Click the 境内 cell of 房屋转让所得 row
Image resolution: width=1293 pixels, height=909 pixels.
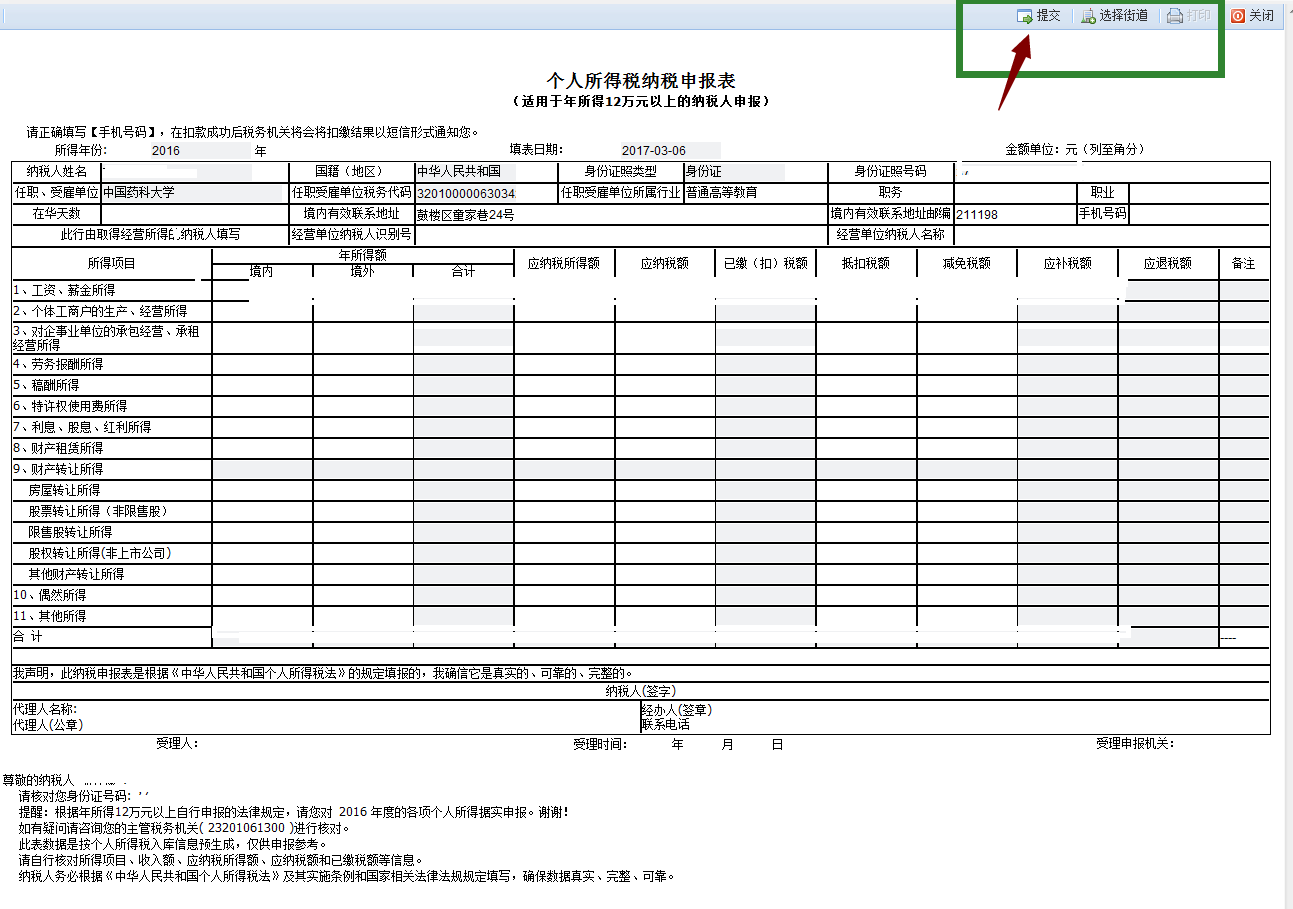(x=262, y=490)
